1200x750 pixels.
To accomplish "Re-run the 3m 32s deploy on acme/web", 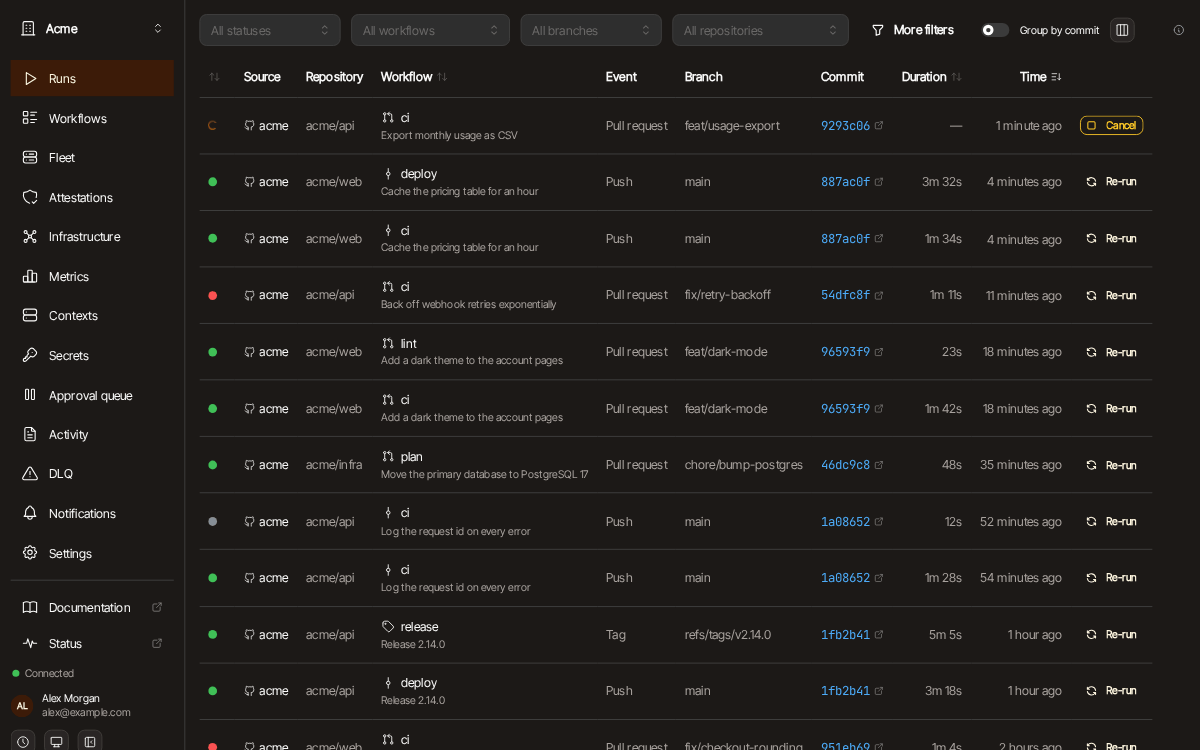I will [x=1111, y=182].
